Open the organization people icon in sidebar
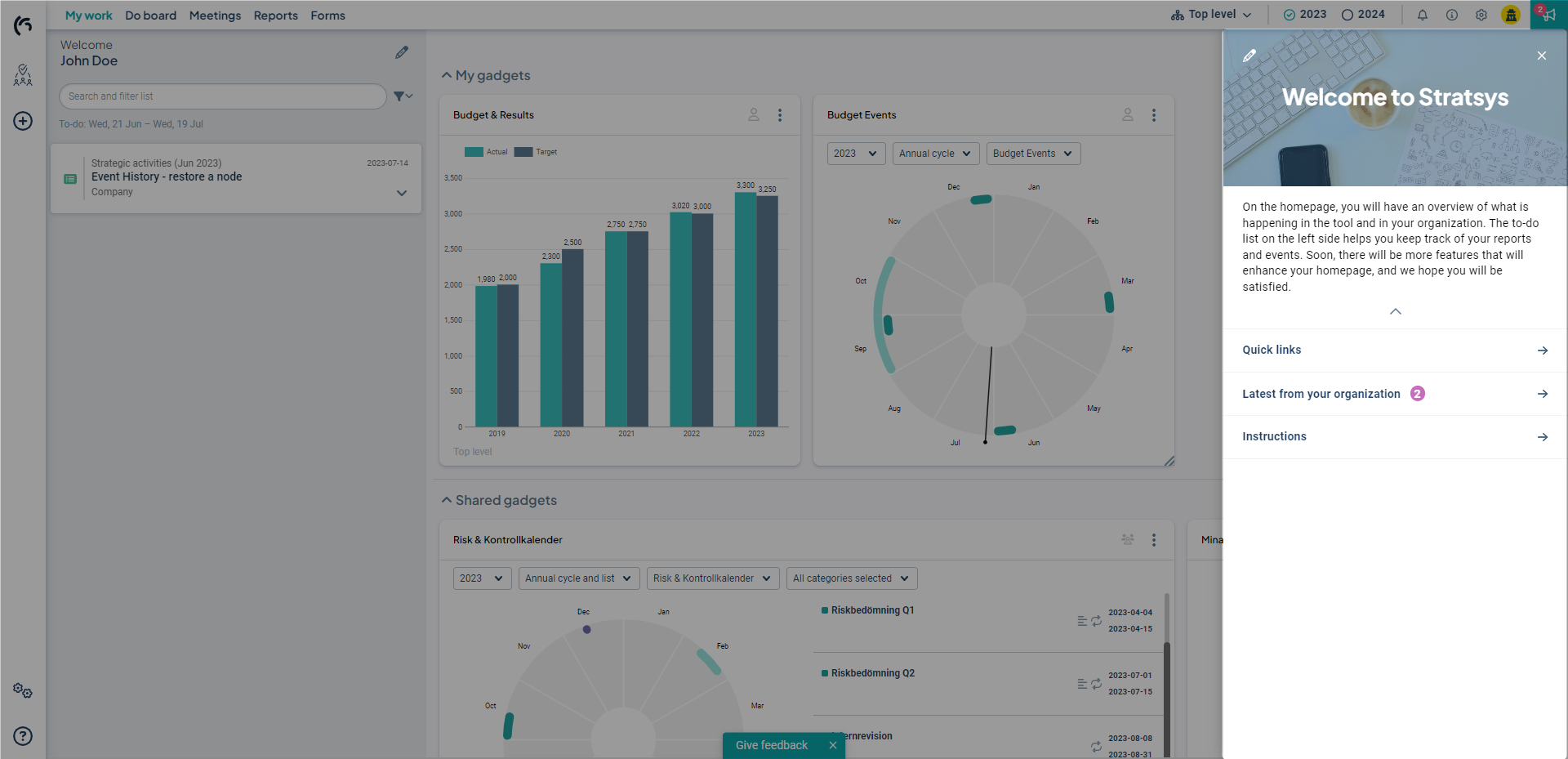1568x759 pixels. (x=23, y=75)
